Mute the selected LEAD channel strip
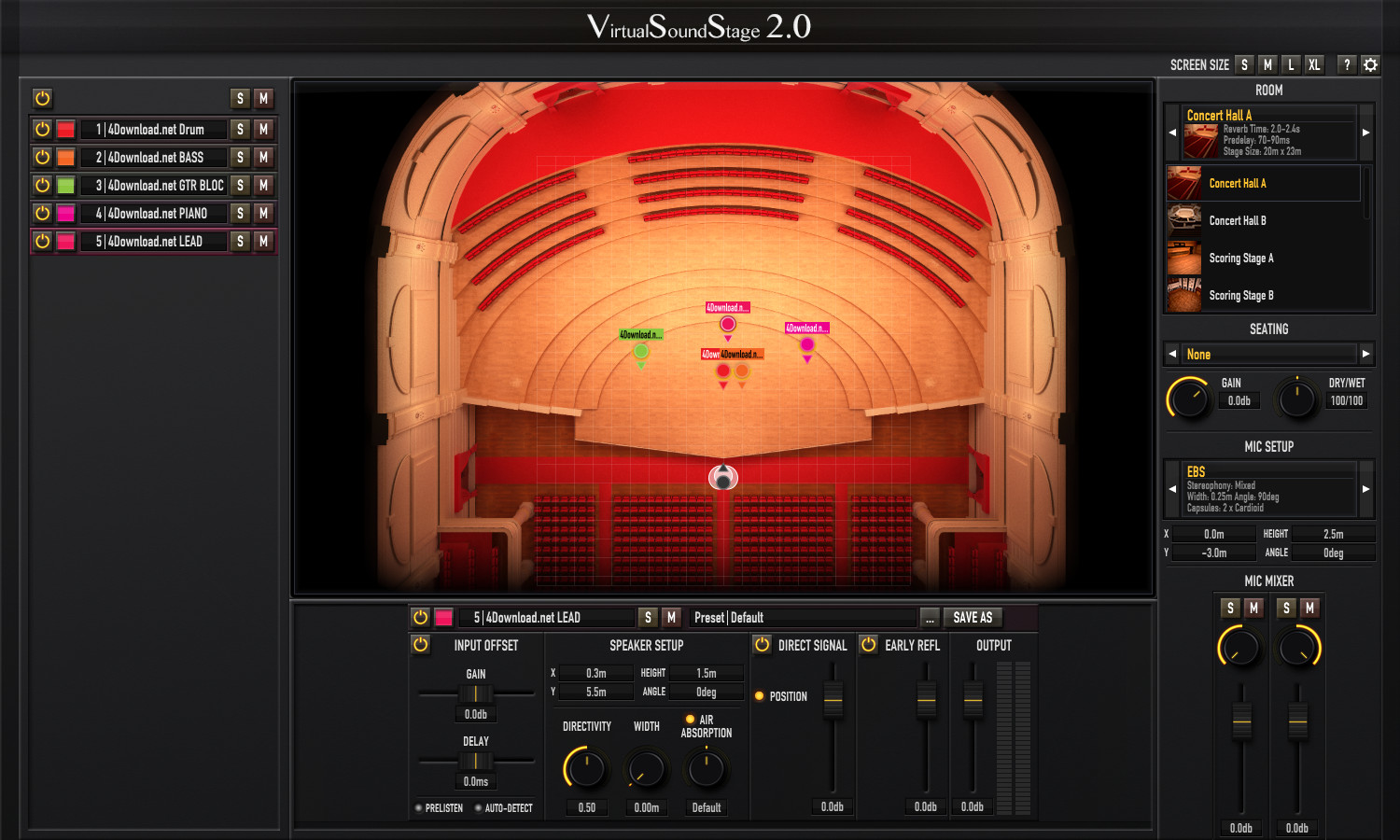Viewport: 1400px width, 840px height. coord(671,617)
